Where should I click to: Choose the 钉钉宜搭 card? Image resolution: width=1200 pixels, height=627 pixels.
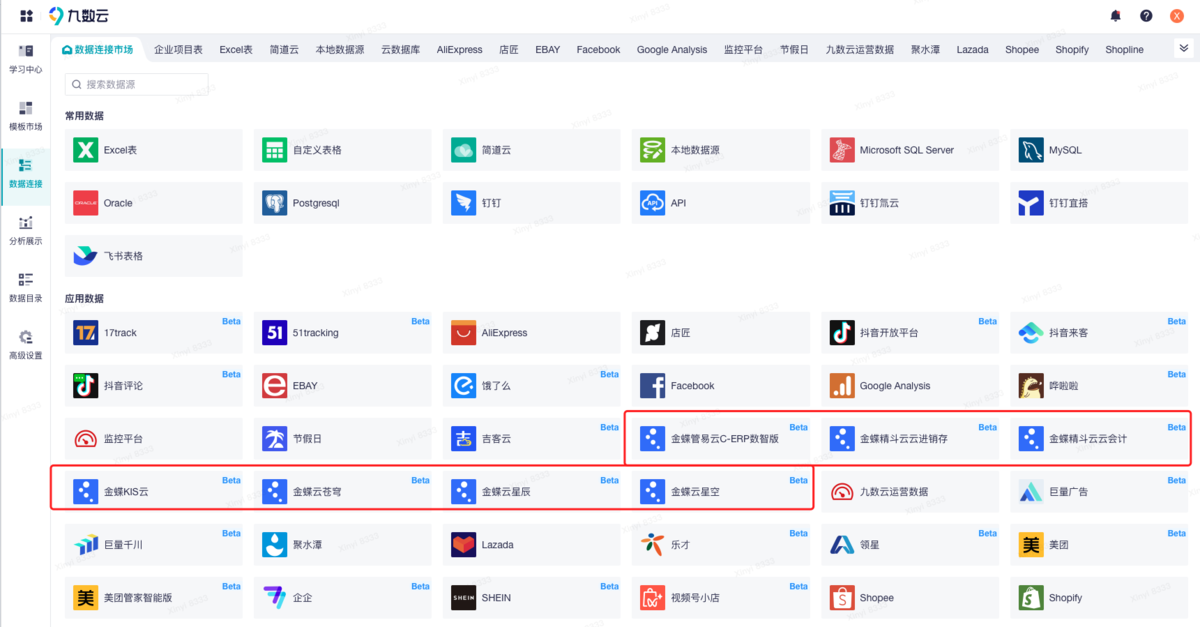click(x=1099, y=203)
